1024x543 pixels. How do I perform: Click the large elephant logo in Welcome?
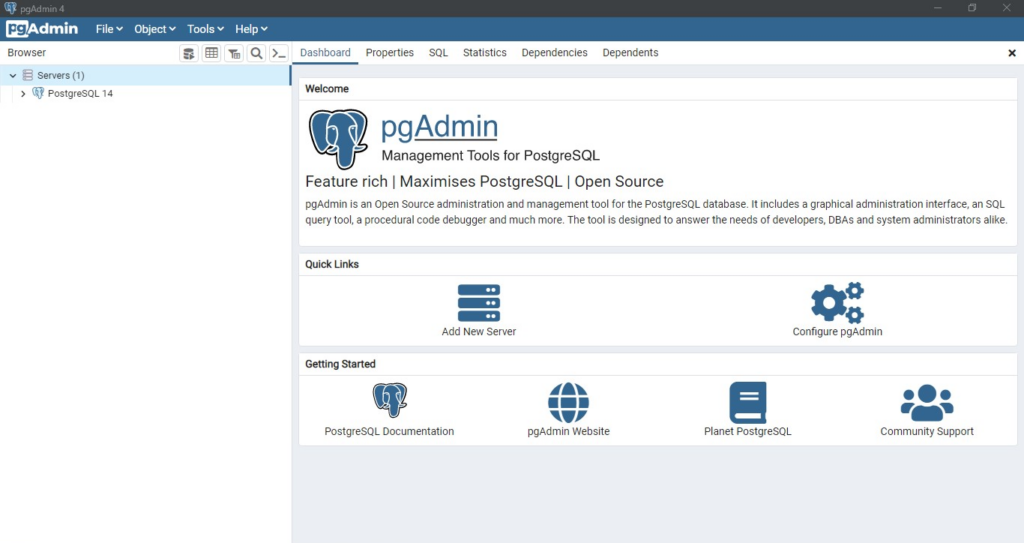[x=338, y=139]
